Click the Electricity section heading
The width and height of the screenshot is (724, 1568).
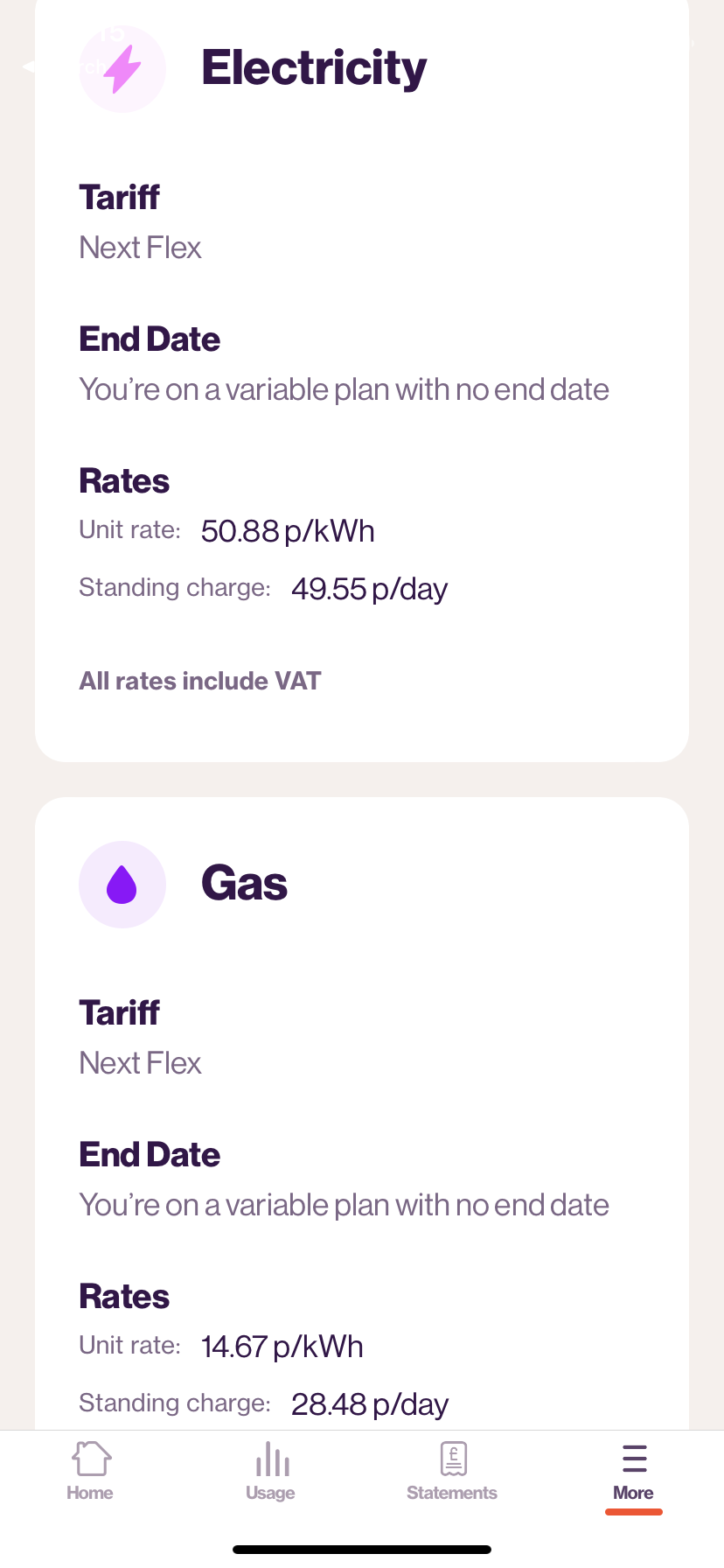[x=314, y=68]
